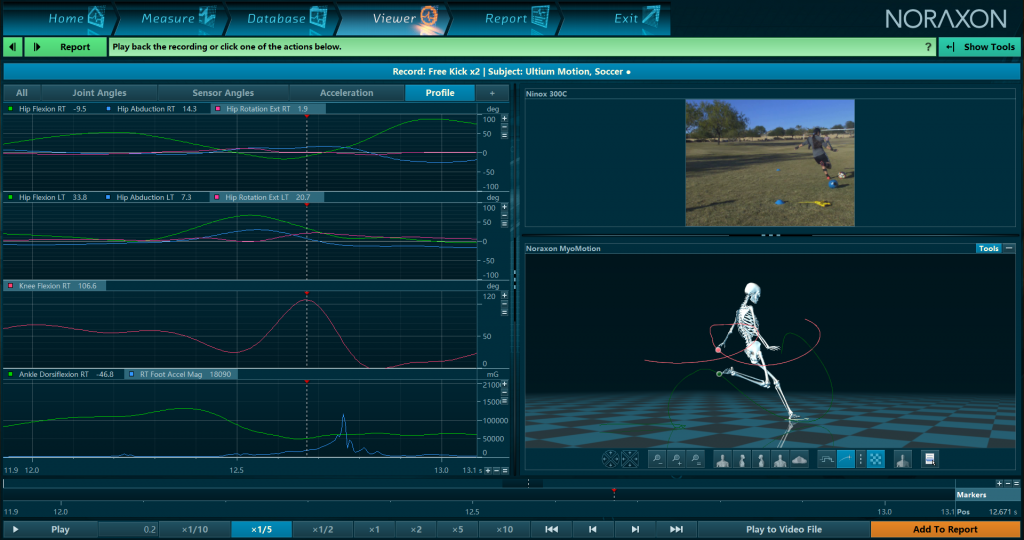Image resolution: width=1024 pixels, height=540 pixels.
Task: Toggle the checkered floor display
Action: [876, 459]
